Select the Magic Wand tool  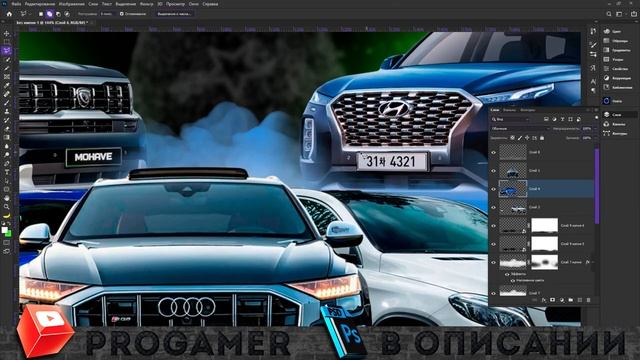7,59
